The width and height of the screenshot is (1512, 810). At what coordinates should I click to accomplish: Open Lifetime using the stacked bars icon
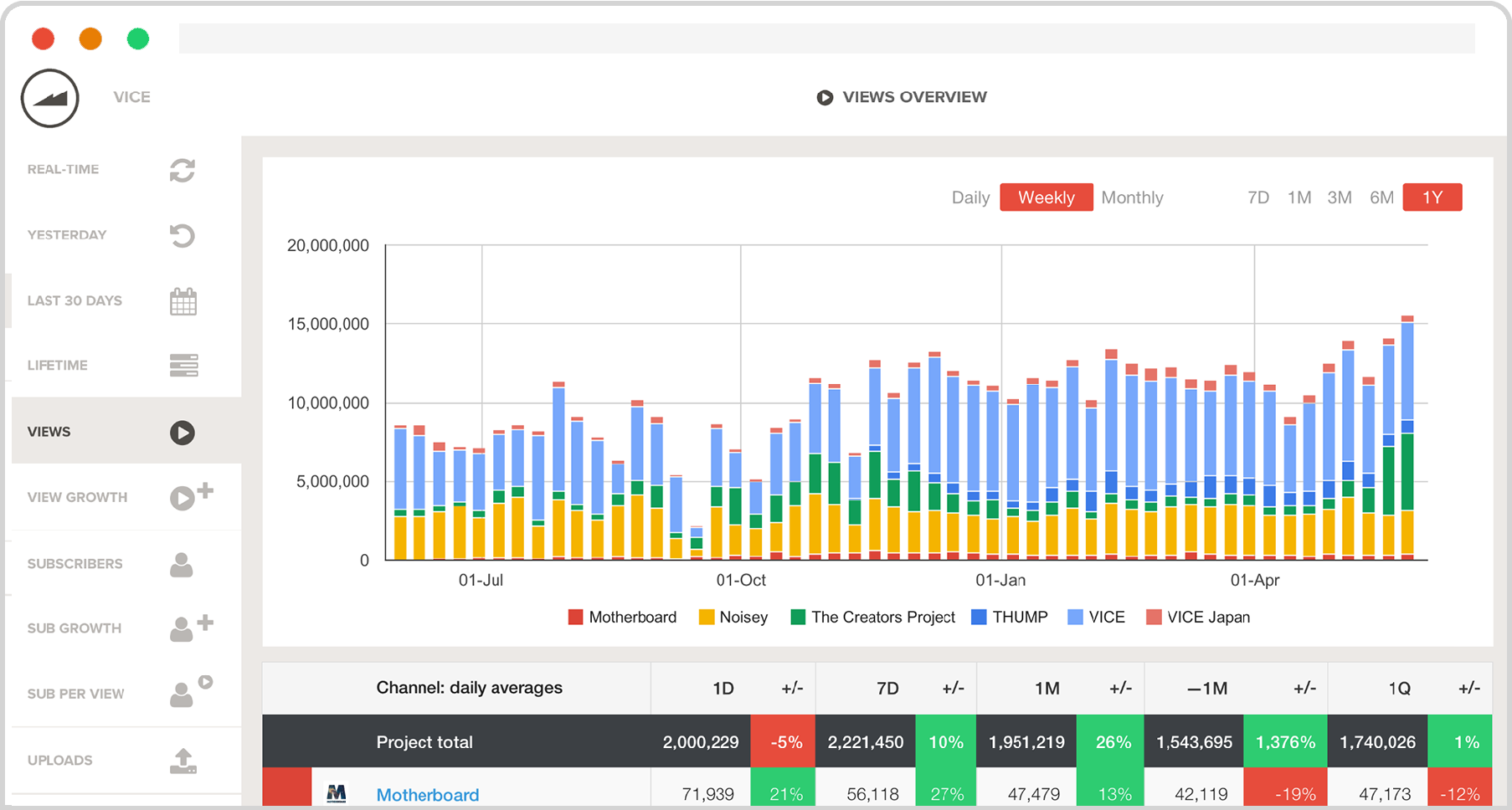tap(183, 366)
